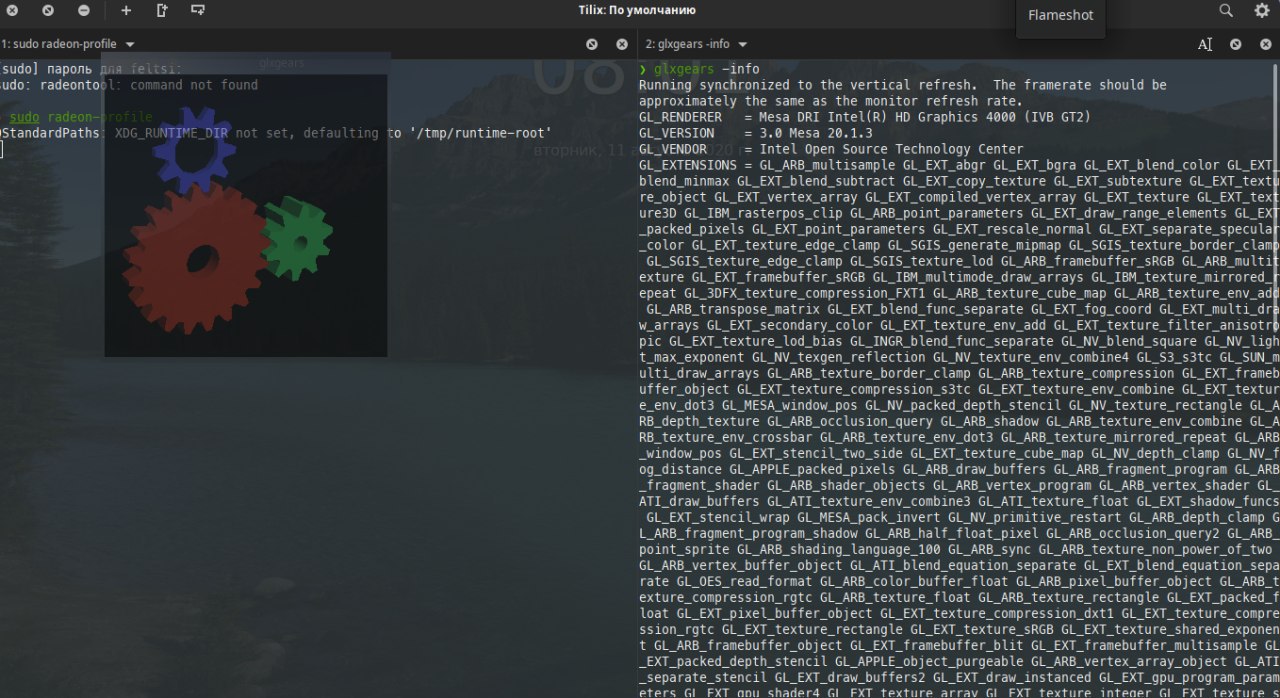Image resolution: width=1280 pixels, height=698 pixels.
Task: Close the sudo radeon-profile terminal pane
Action: click(622, 44)
